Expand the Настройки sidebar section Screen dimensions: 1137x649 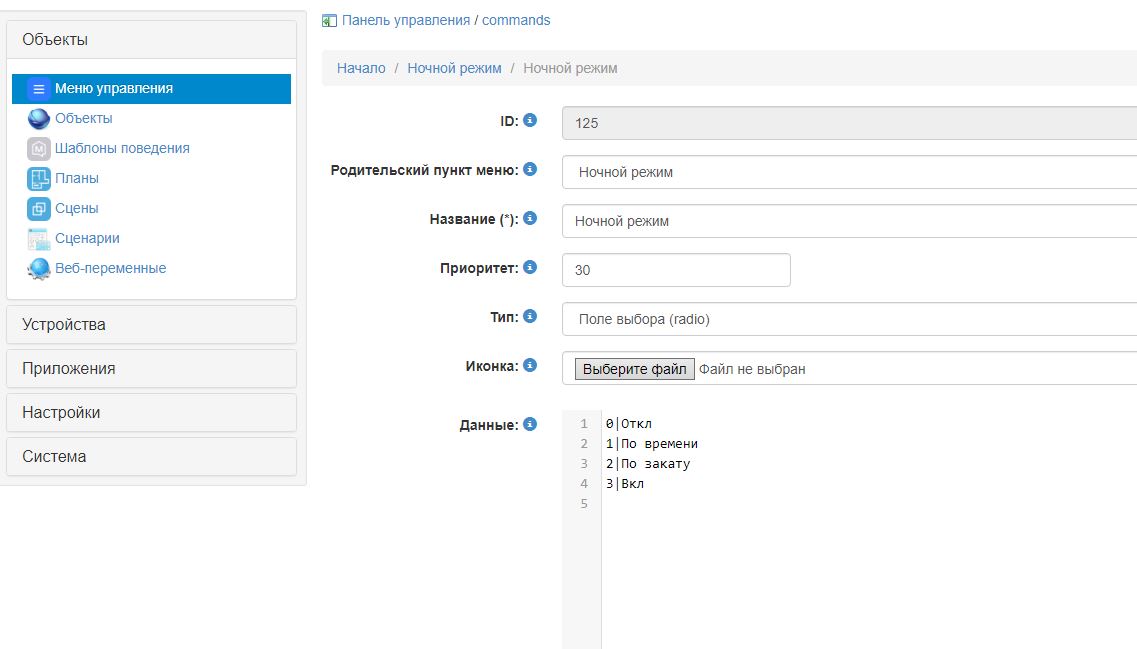tap(152, 413)
